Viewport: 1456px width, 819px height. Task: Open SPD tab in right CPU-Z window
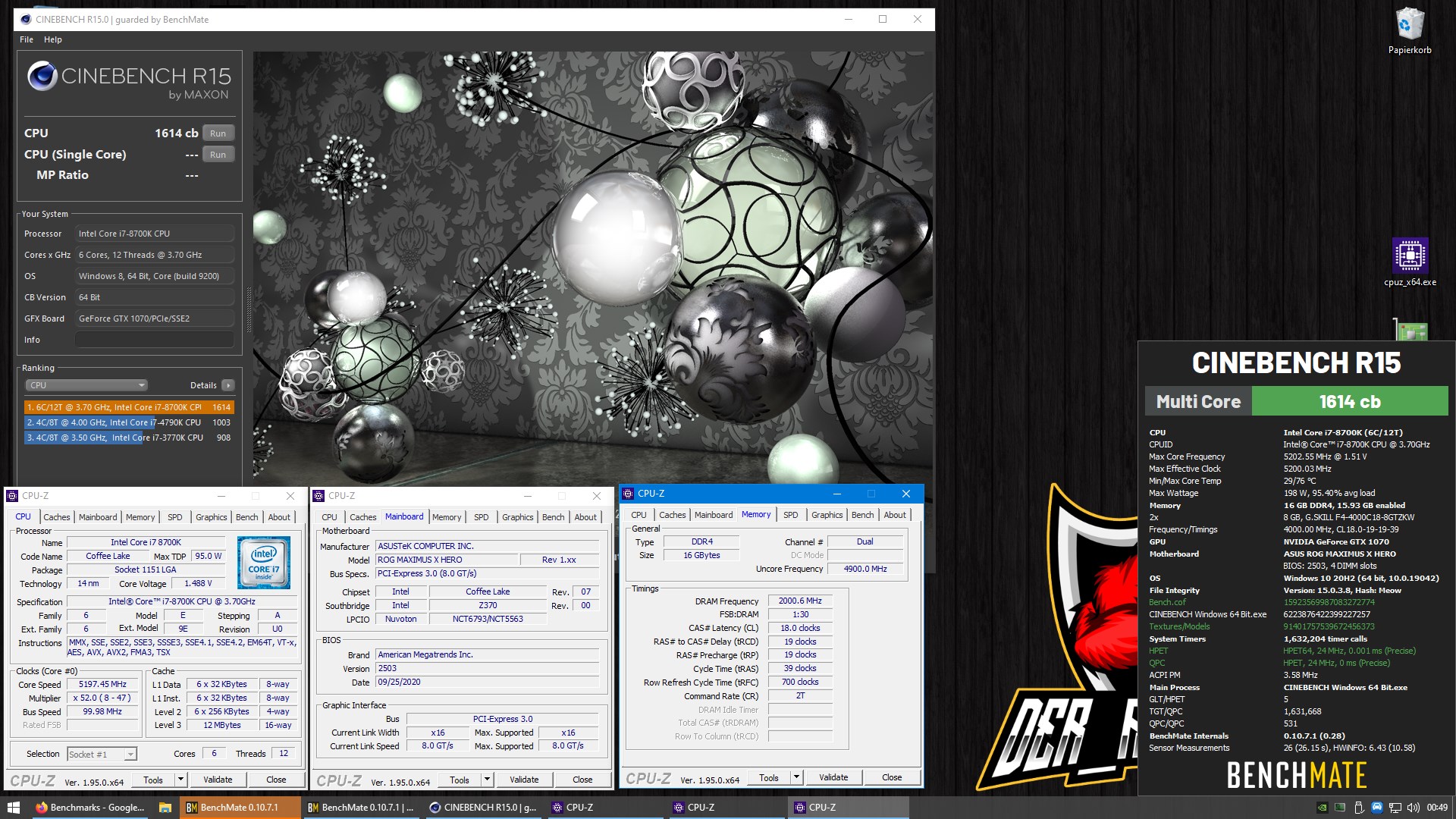pyautogui.click(x=791, y=515)
